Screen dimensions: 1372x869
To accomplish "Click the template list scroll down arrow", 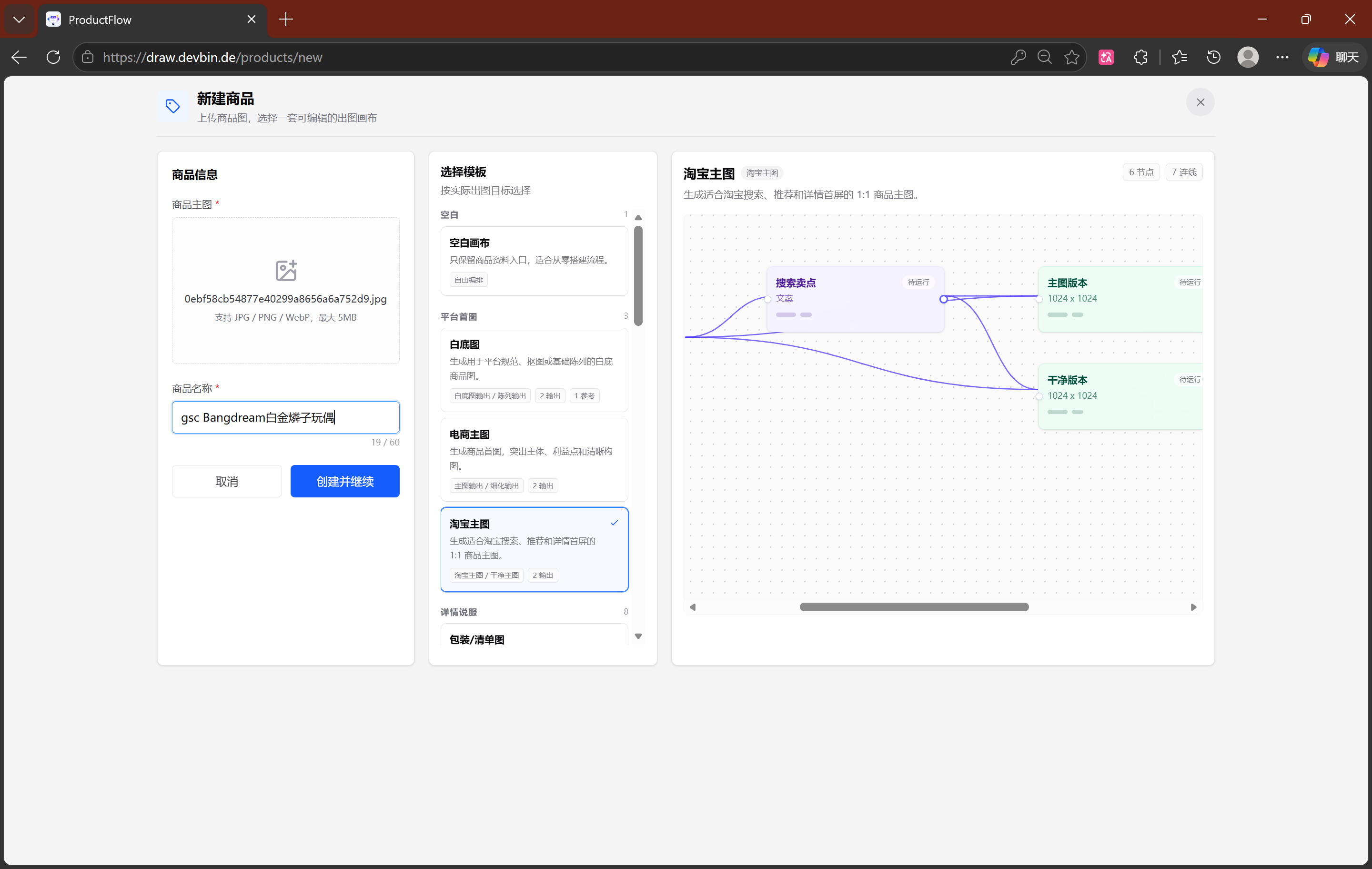I will 638,636.
